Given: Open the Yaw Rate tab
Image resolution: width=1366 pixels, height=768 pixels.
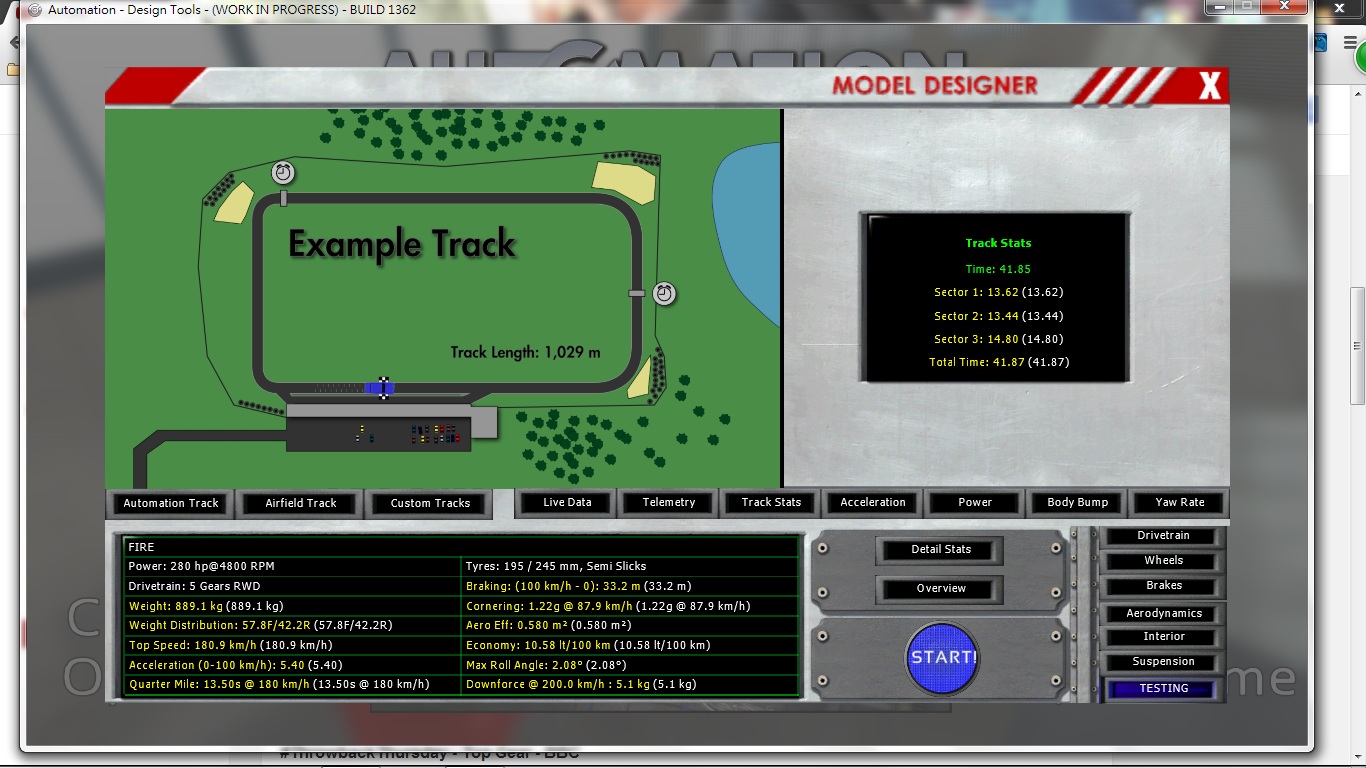Looking at the screenshot, I should click(1180, 502).
